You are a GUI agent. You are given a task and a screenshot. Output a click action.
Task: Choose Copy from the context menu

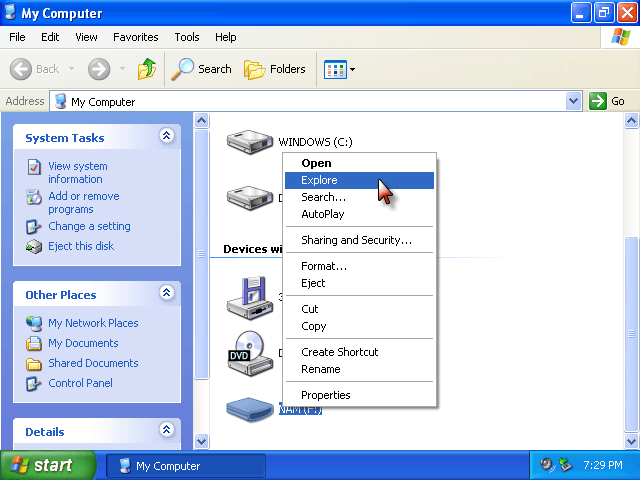(x=359, y=326)
